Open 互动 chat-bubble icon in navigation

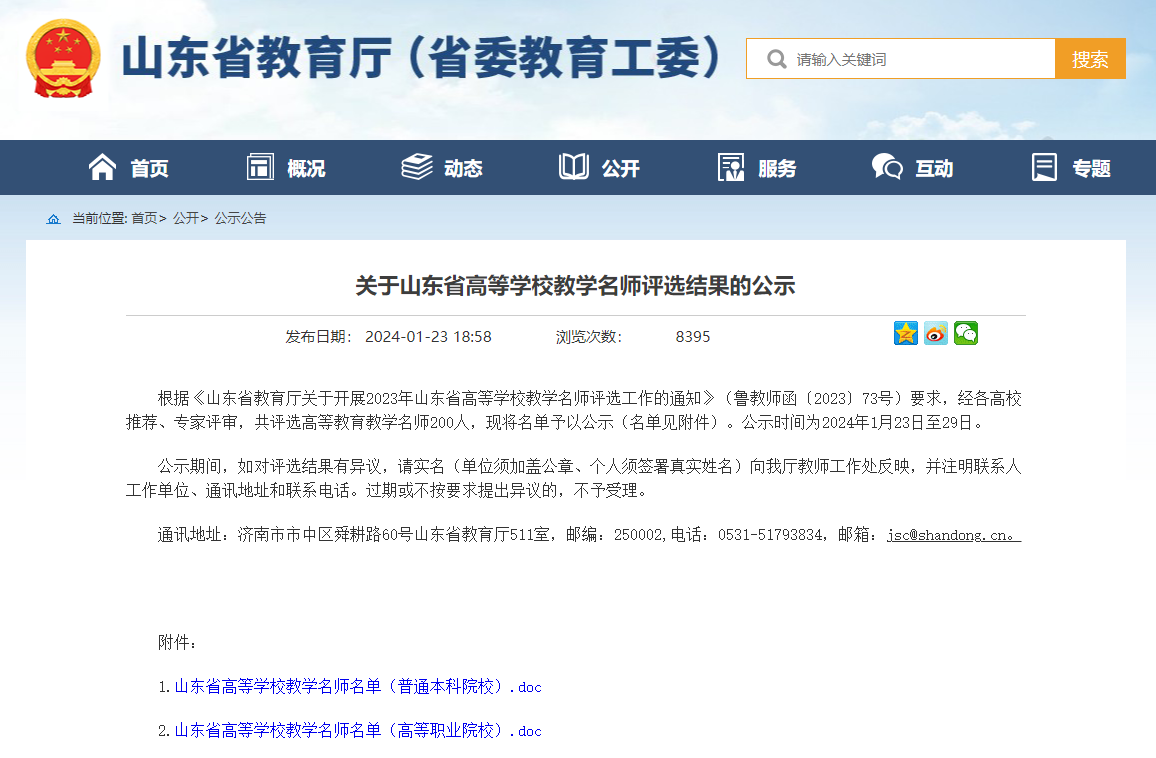tap(887, 168)
